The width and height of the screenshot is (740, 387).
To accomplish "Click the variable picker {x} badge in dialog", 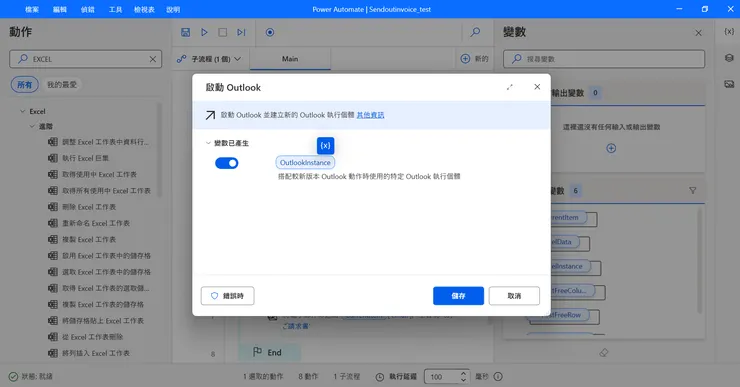I will 325,145.
